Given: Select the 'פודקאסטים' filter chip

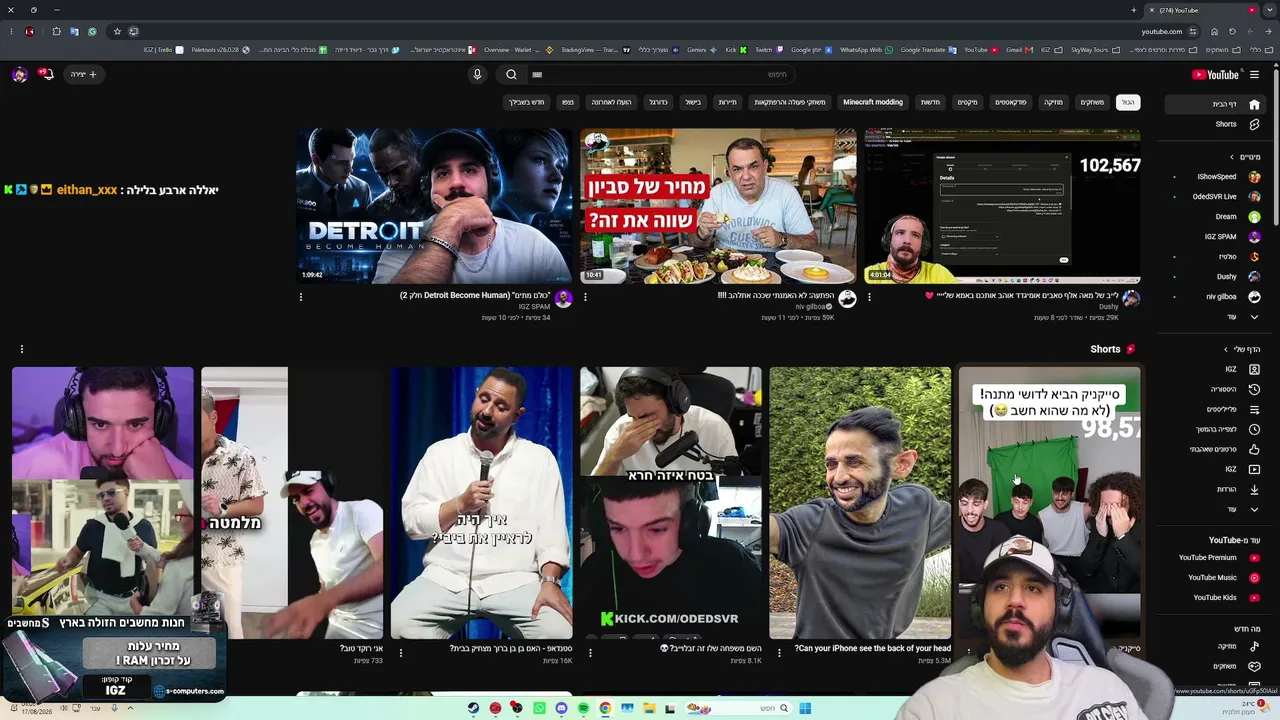Looking at the screenshot, I should [x=1011, y=102].
